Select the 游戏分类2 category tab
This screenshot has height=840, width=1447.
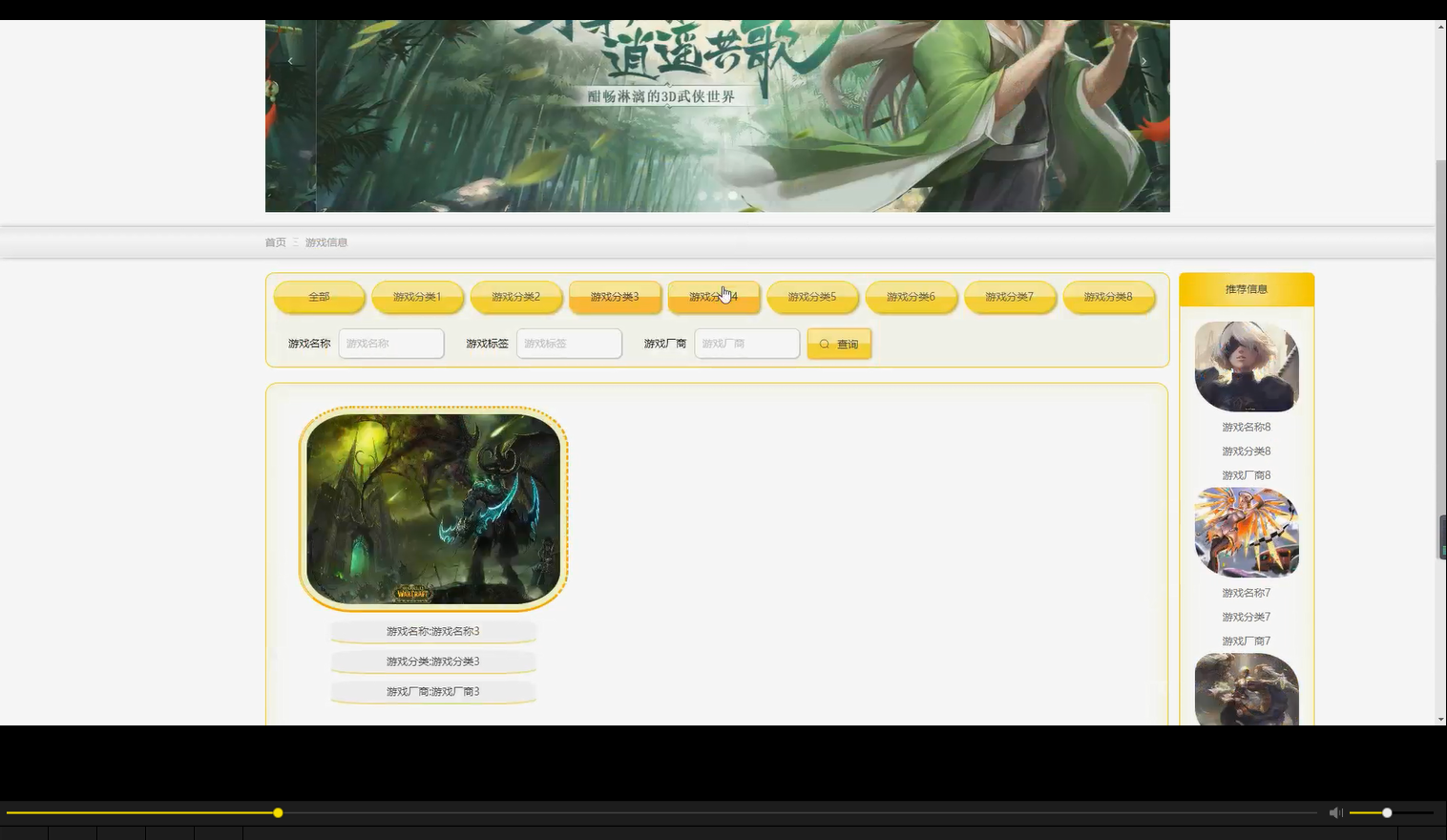(x=516, y=297)
